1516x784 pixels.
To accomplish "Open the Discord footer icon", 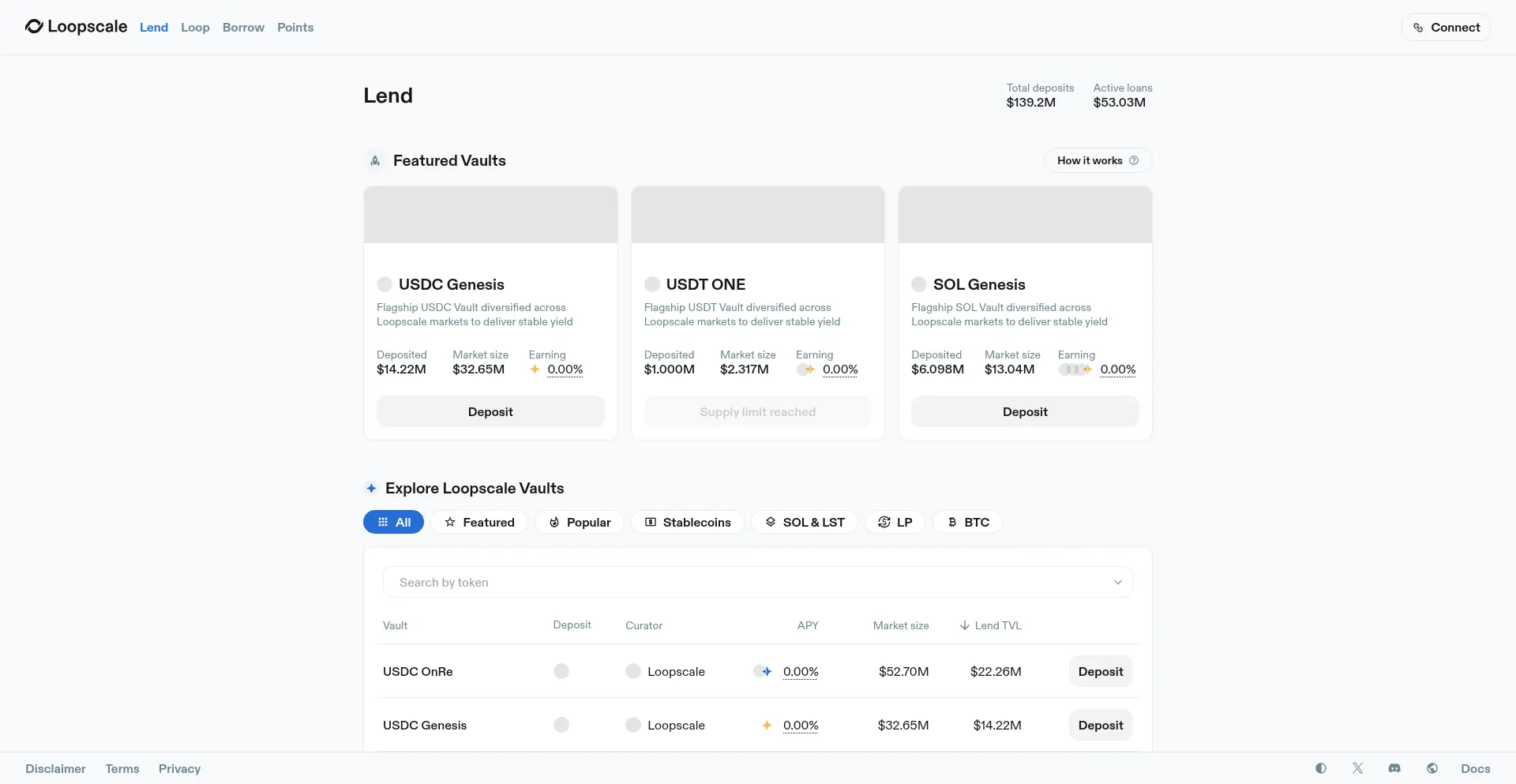I will click(1395, 768).
